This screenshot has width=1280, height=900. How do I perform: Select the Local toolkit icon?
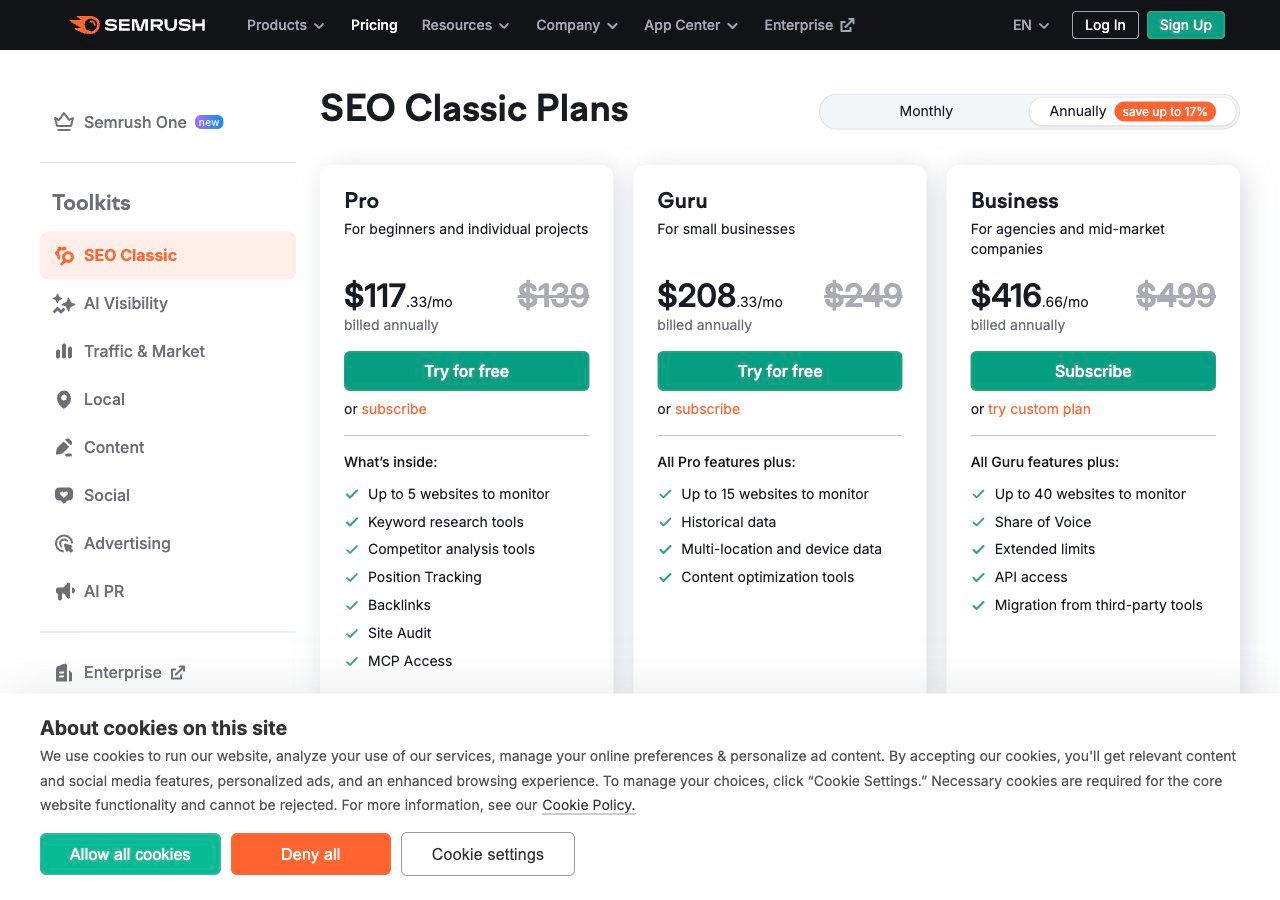[64, 399]
